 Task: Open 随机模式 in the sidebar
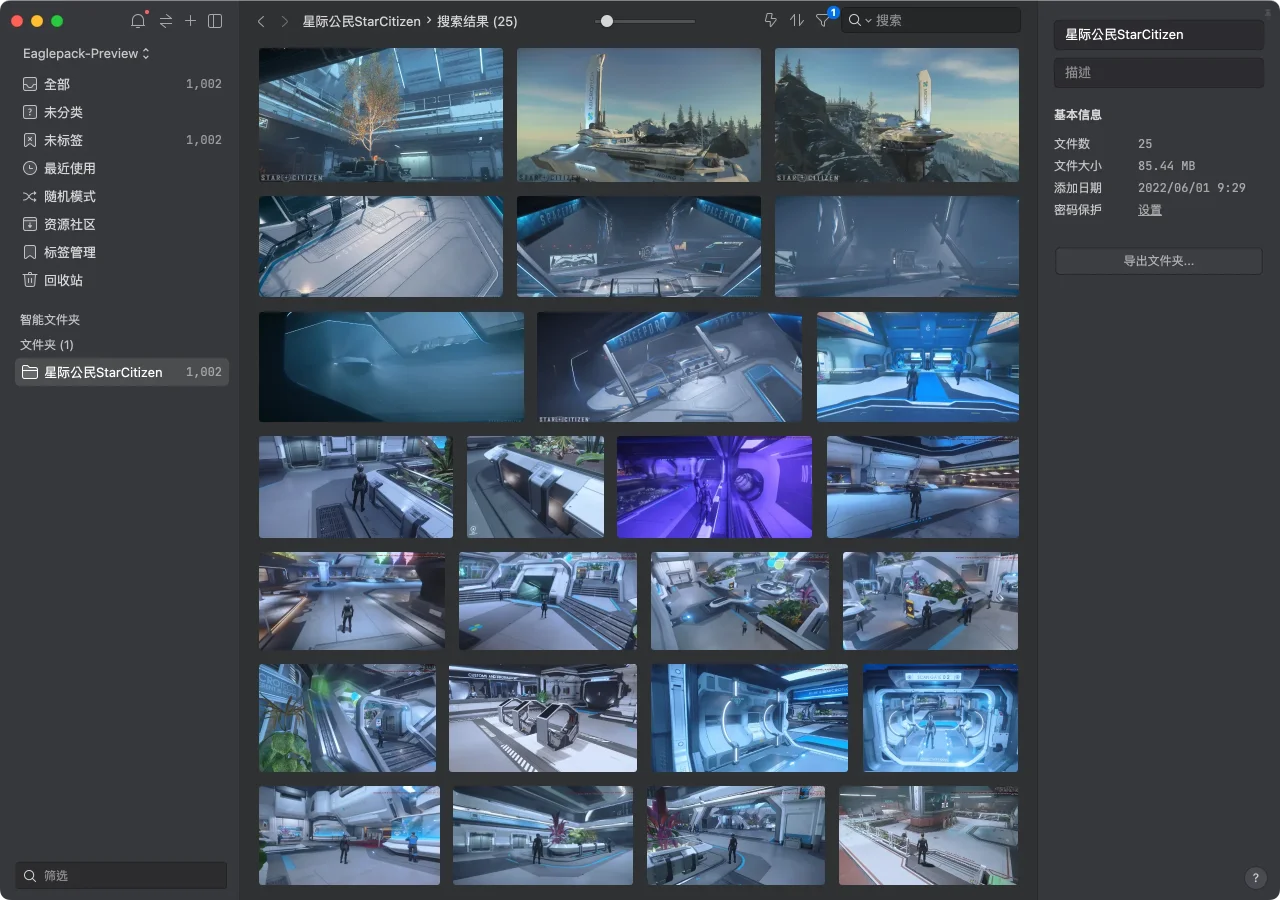122,196
